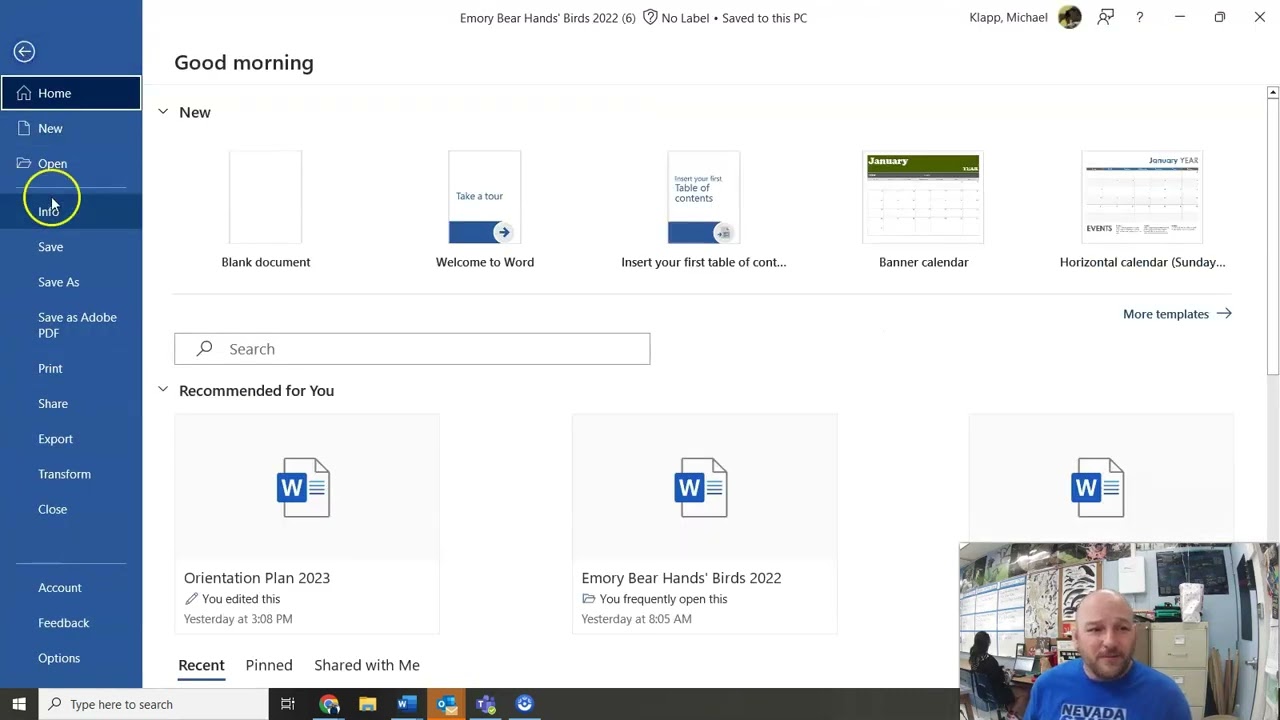Open the Home backstage page
The image size is (1280, 720).
pos(71,93)
